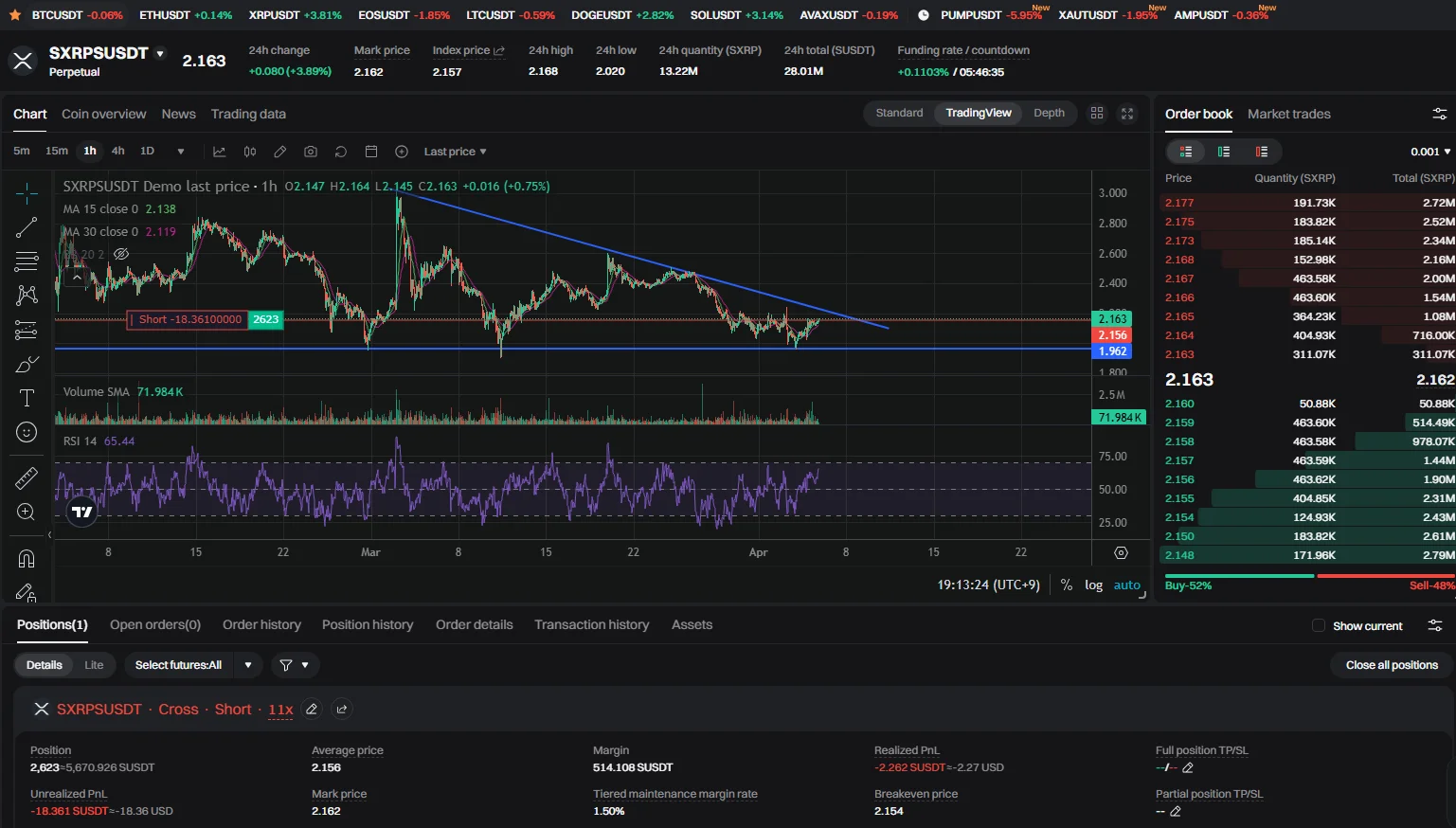Switch chart mode to Depth
Image resolution: width=1456 pixels, height=828 pixels.
(x=1049, y=113)
